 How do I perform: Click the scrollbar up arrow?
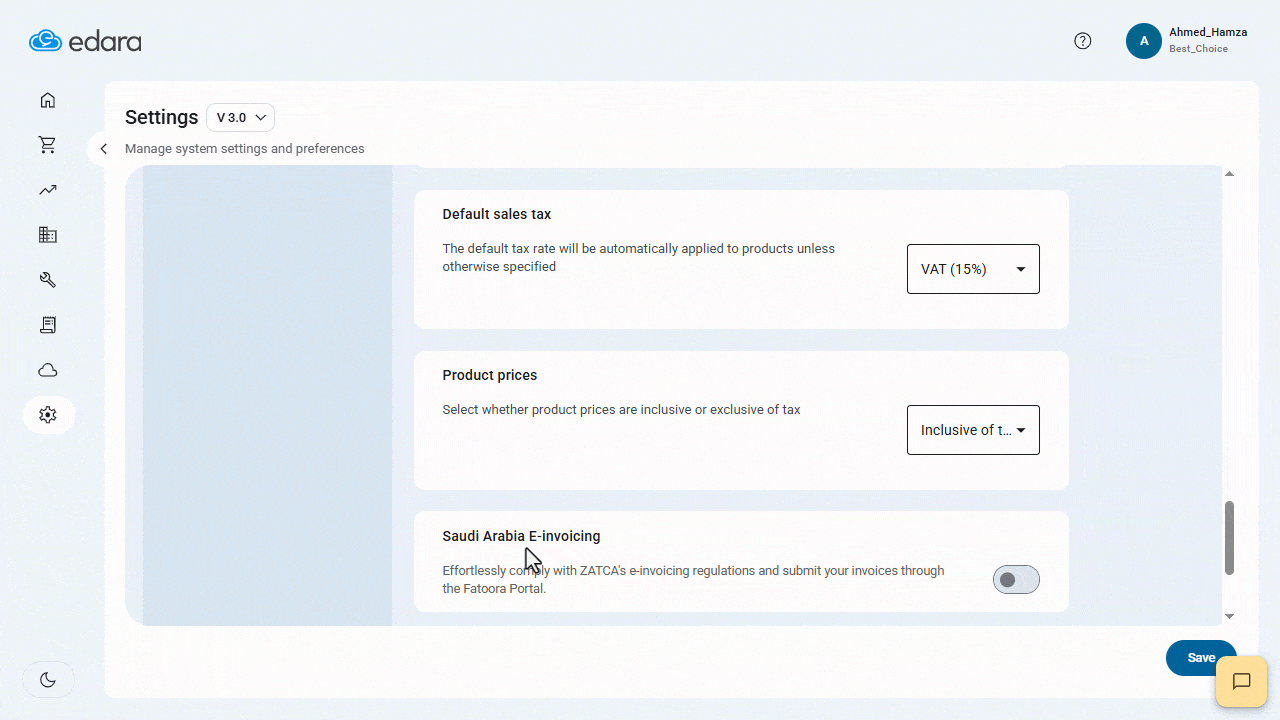coord(1230,174)
